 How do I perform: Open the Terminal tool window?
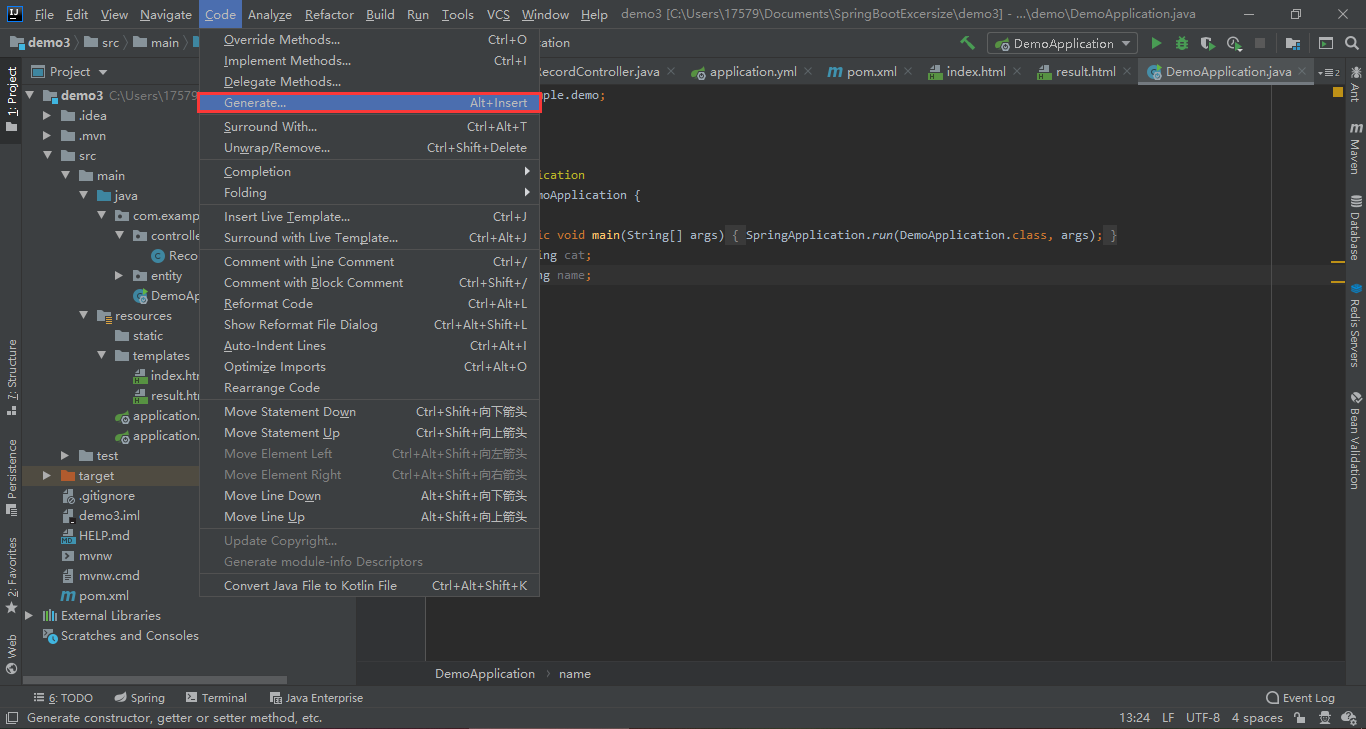(x=215, y=698)
